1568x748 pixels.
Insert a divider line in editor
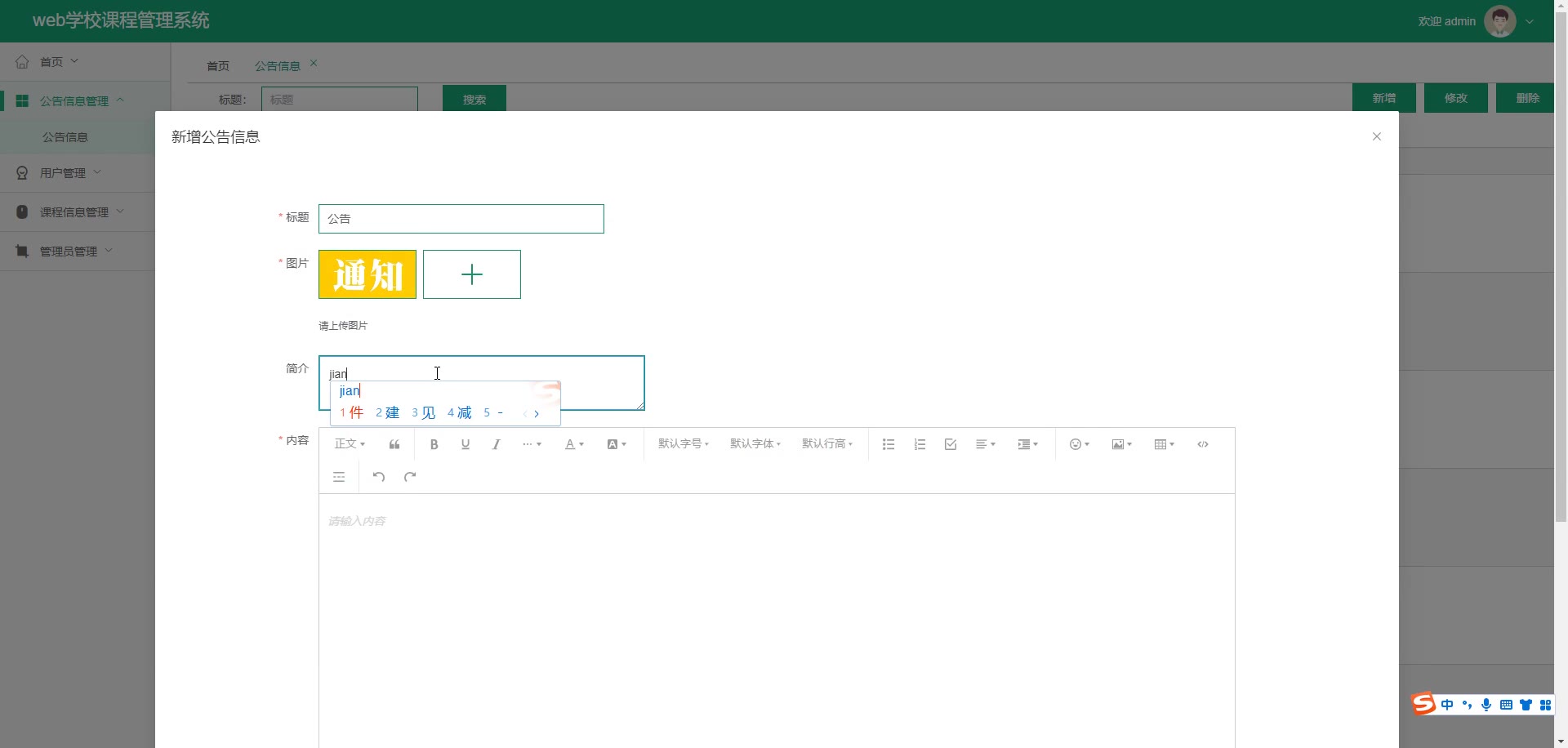pos(339,477)
